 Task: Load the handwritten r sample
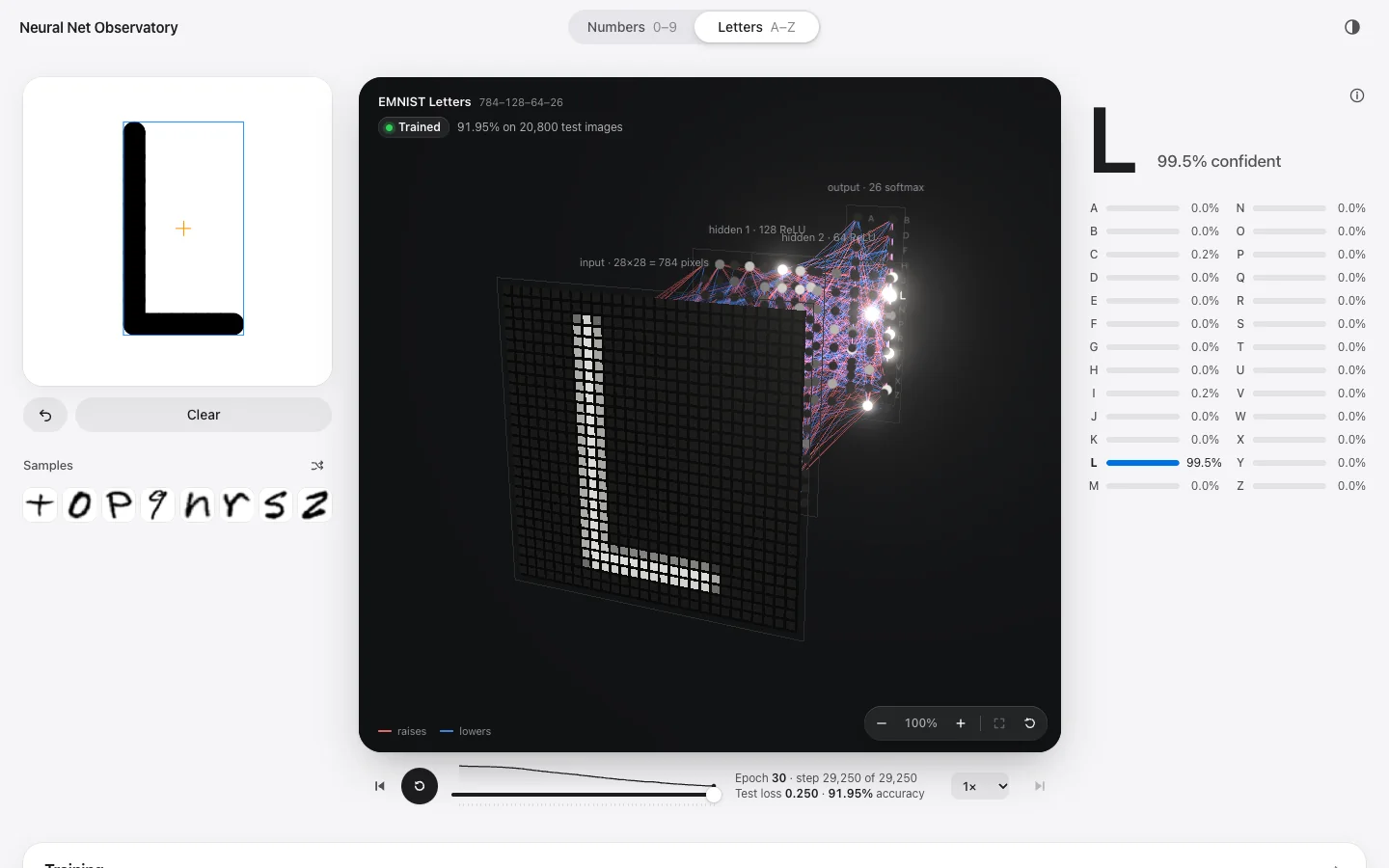click(236, 504)
